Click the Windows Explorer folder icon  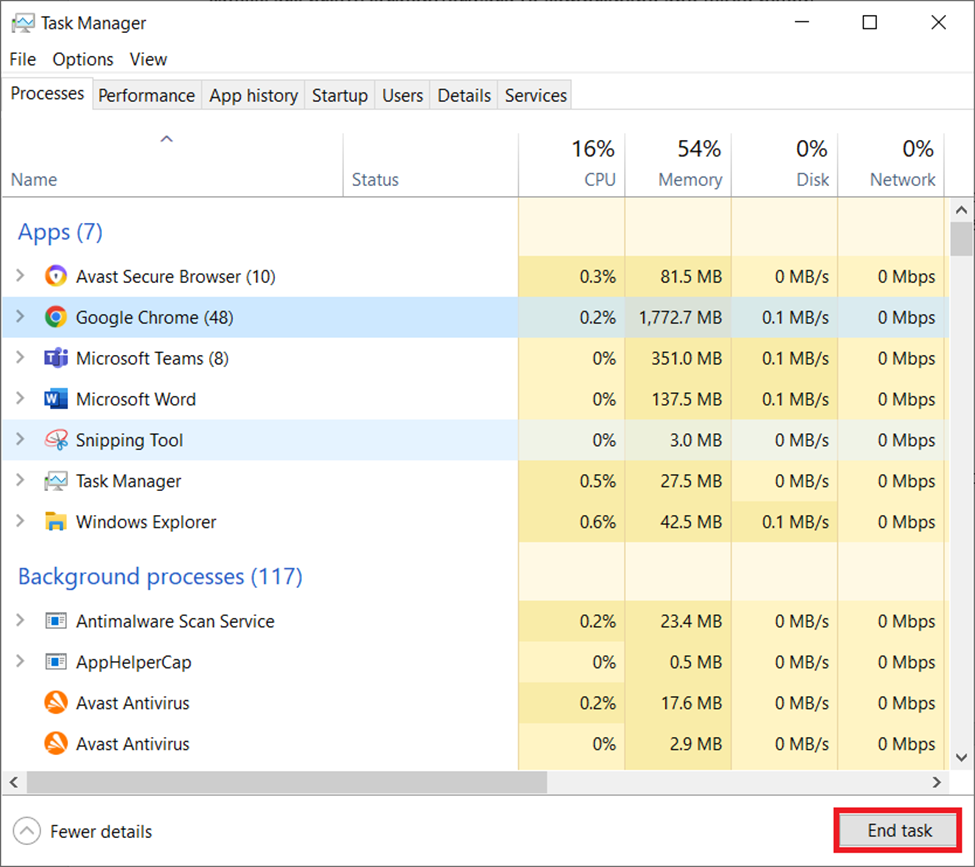[56, 522]
